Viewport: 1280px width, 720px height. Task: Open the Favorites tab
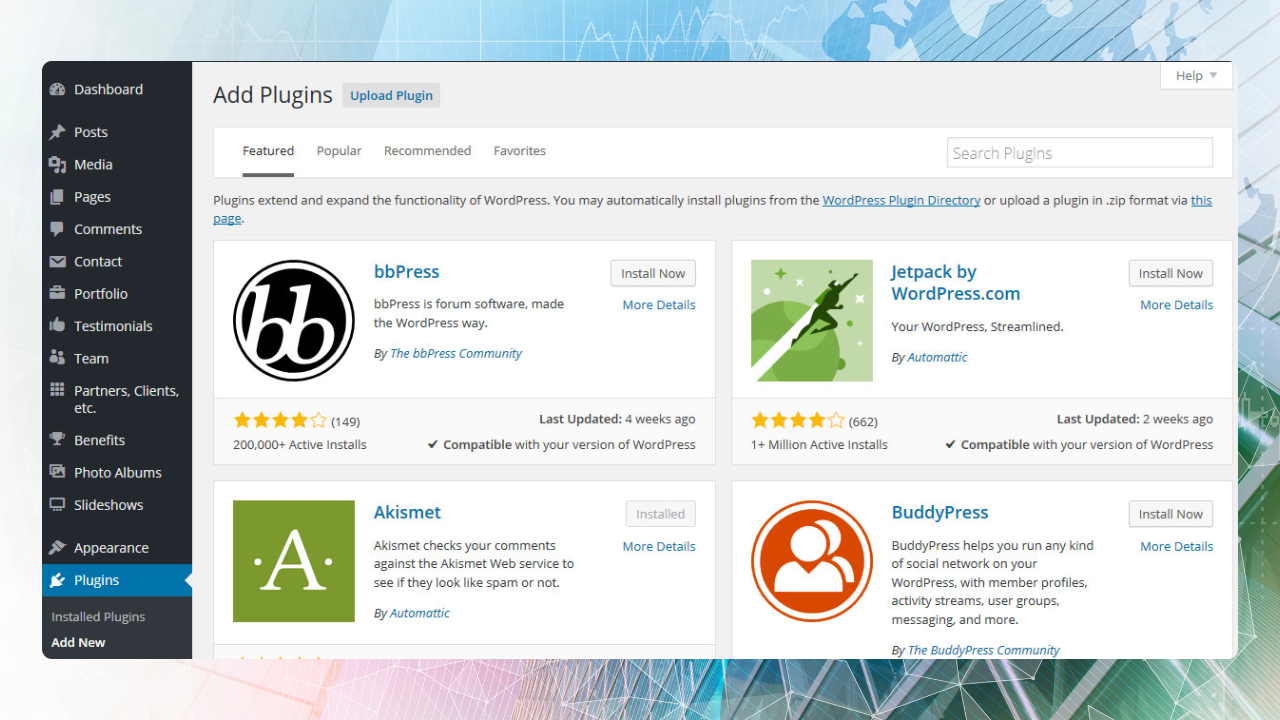pos(519,151)
